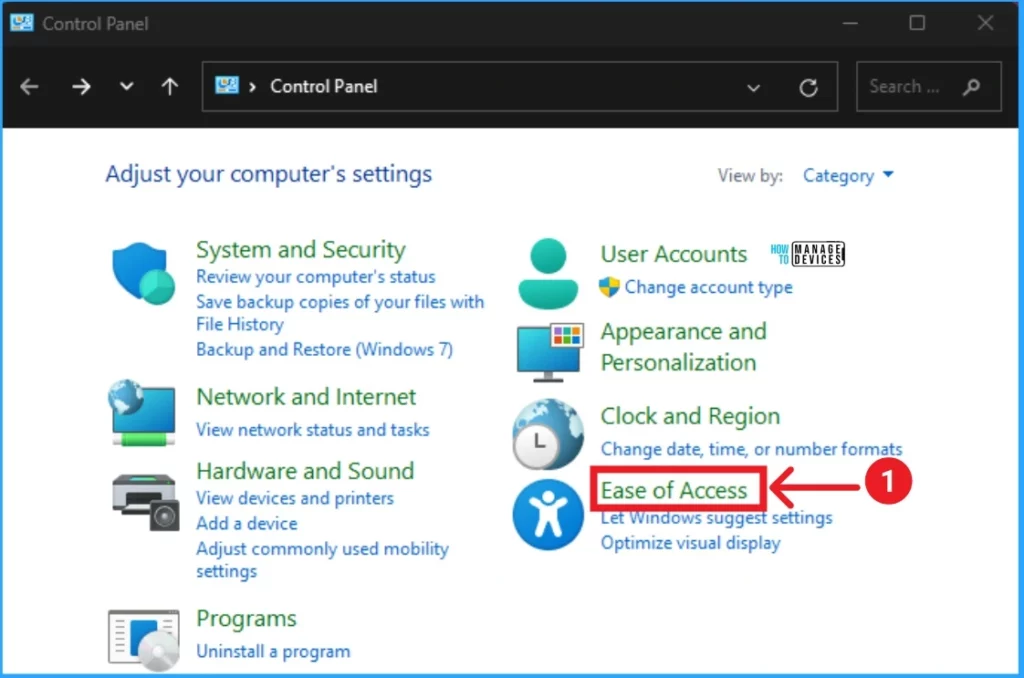Click Let Windows suggest settings
The height and width of the screenshot is (678, 1024).
pyautogui.click(x=716, y=517)
